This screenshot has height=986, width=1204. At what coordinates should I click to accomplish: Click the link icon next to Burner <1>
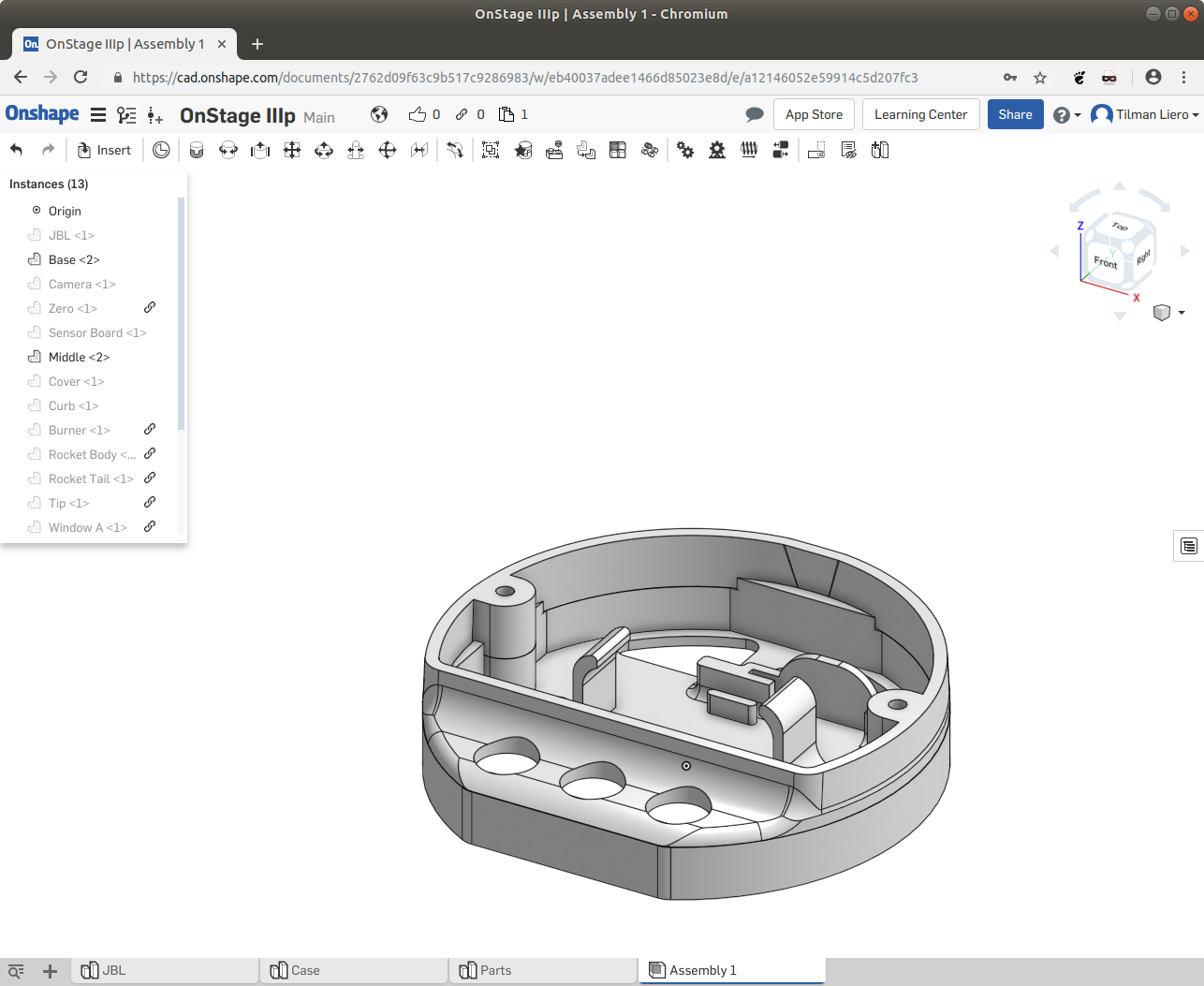pyautogui.click(x=150, y=429)
